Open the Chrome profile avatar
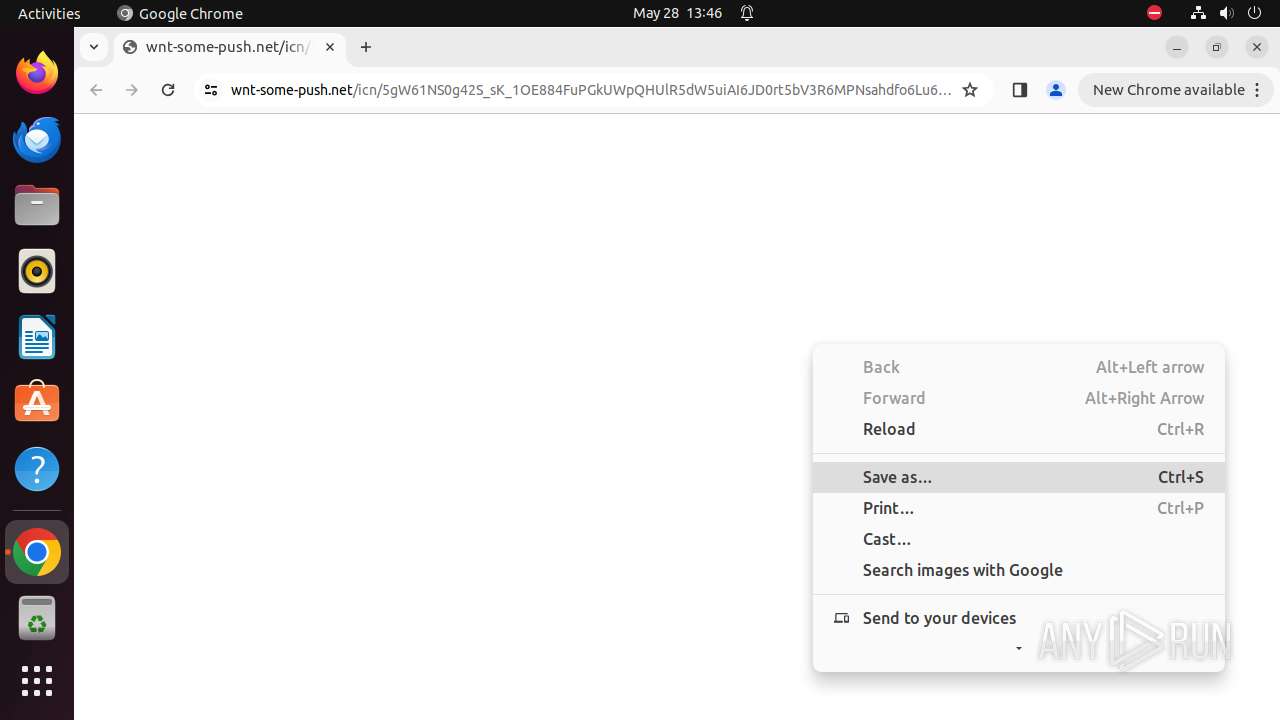The image size is (1280, 720). (x=1056, y=90)
